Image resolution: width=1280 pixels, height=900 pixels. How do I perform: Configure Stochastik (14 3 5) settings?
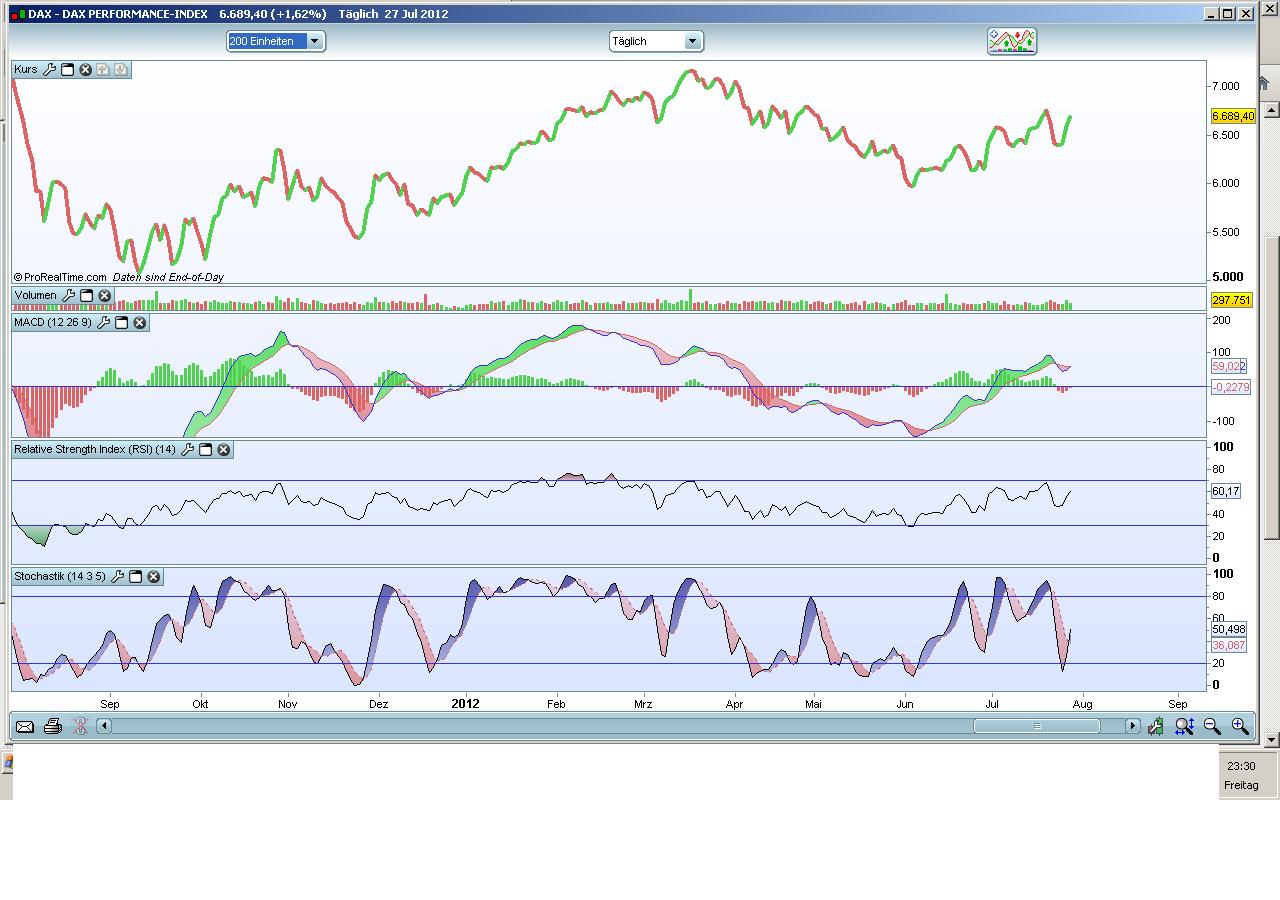(x=117, y=577)
